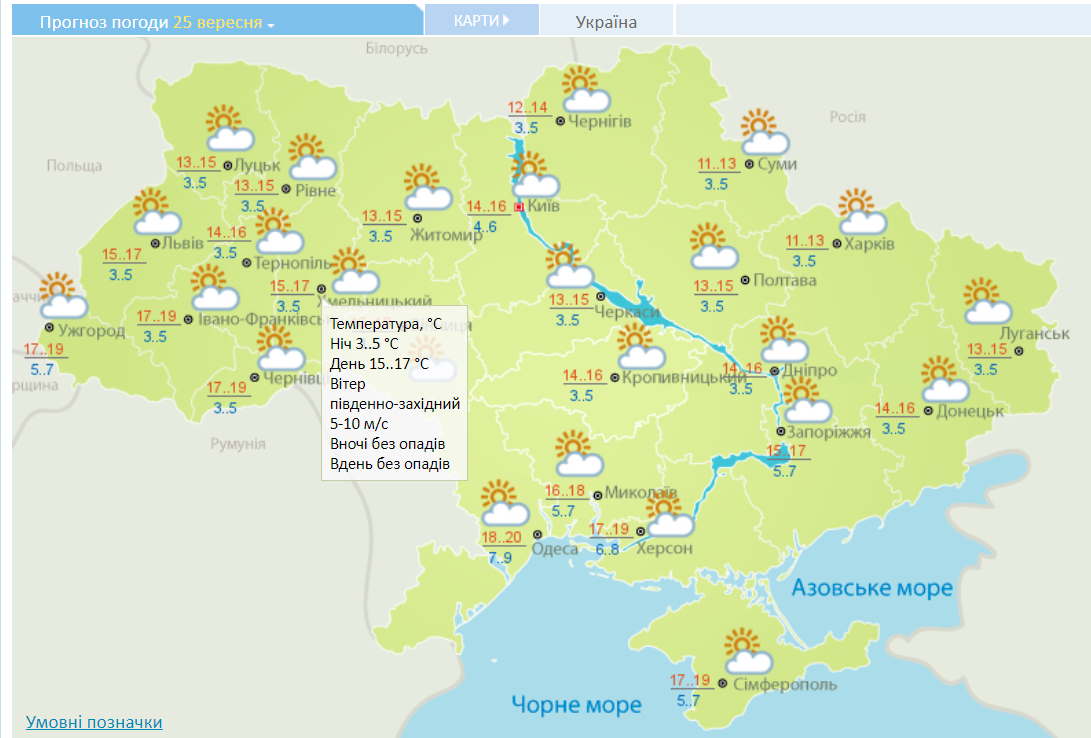The height and width of the screenshot is (738, 1091).
Task: Click the Житомир daytime temperature 13..15
Action: click(x=382, y=216)
